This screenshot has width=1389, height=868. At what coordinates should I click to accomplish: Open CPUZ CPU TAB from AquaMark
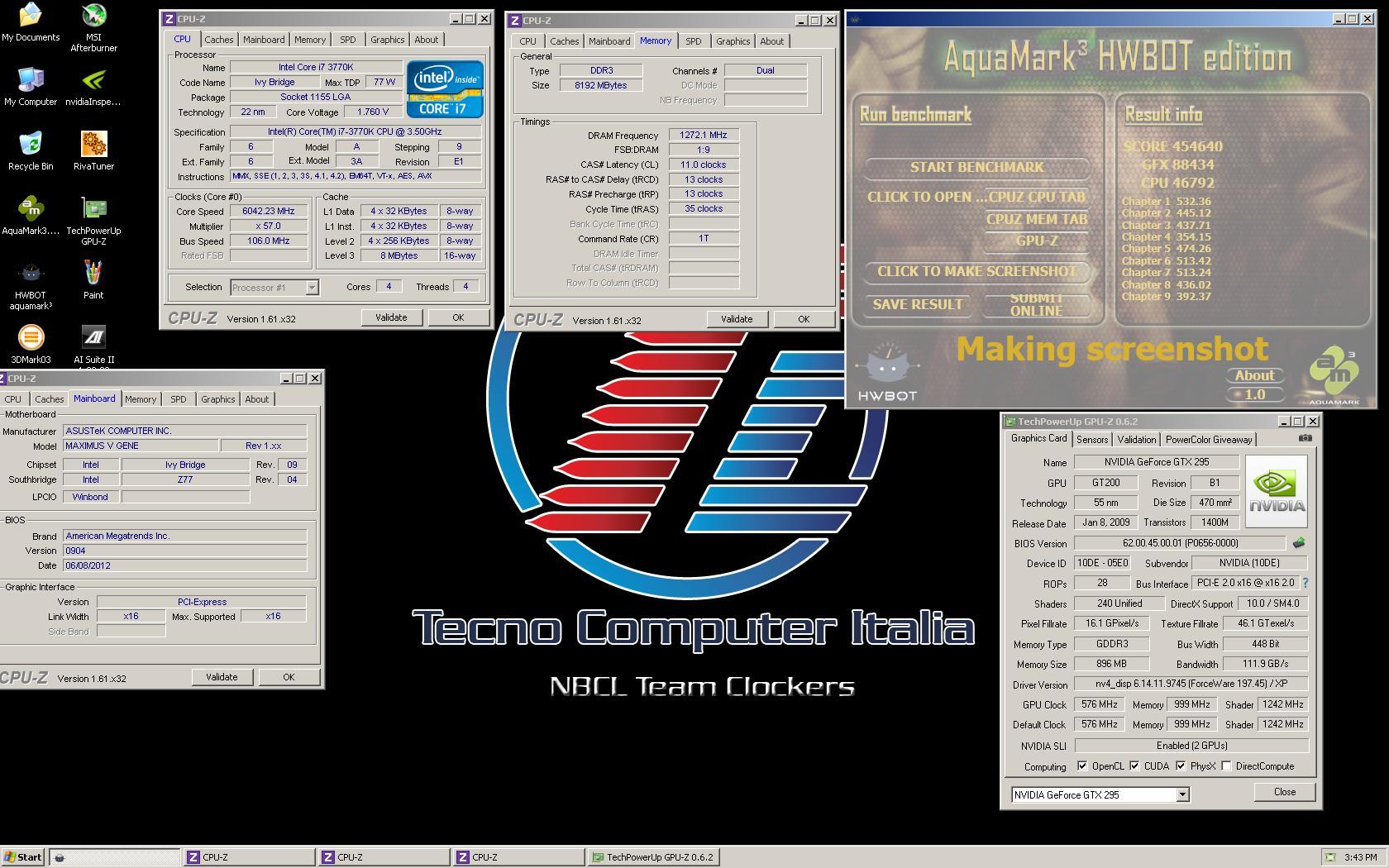click(1037, 198)
